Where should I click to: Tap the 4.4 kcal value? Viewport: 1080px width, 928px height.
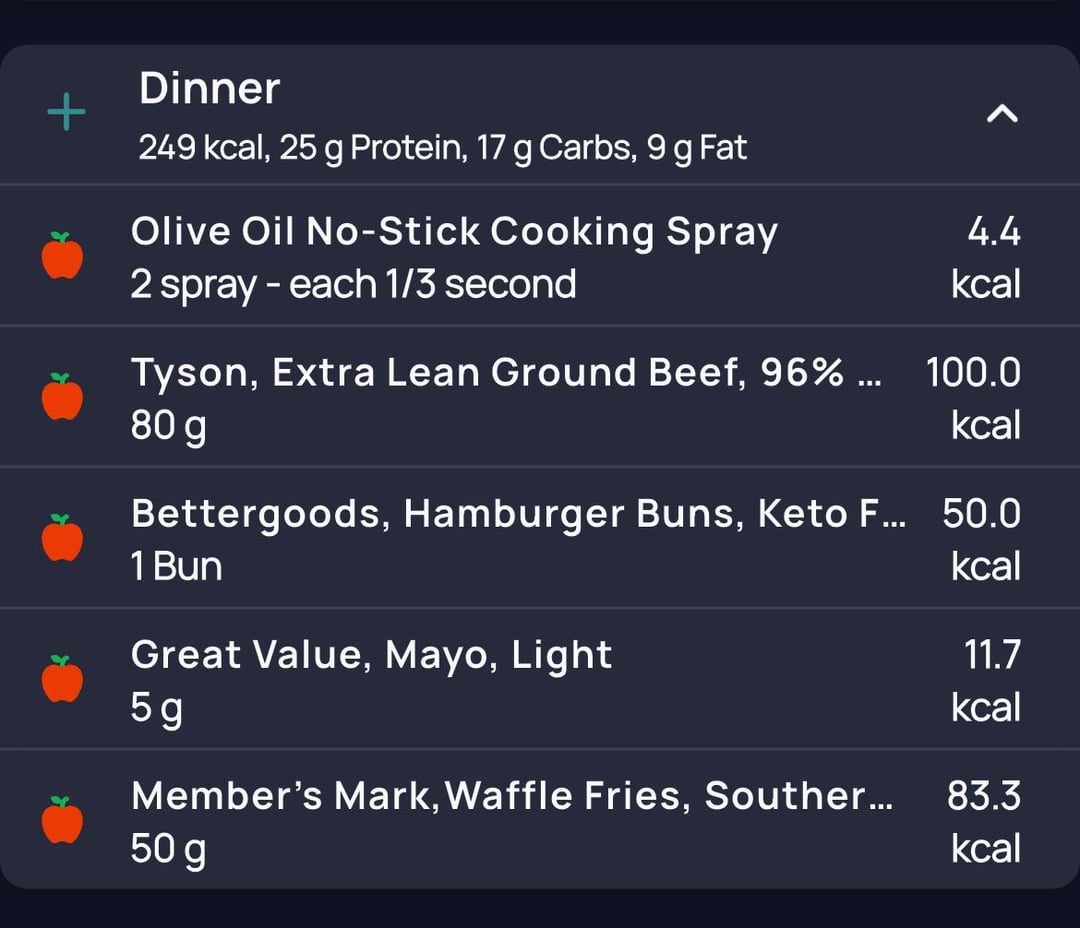click(993, 233)
